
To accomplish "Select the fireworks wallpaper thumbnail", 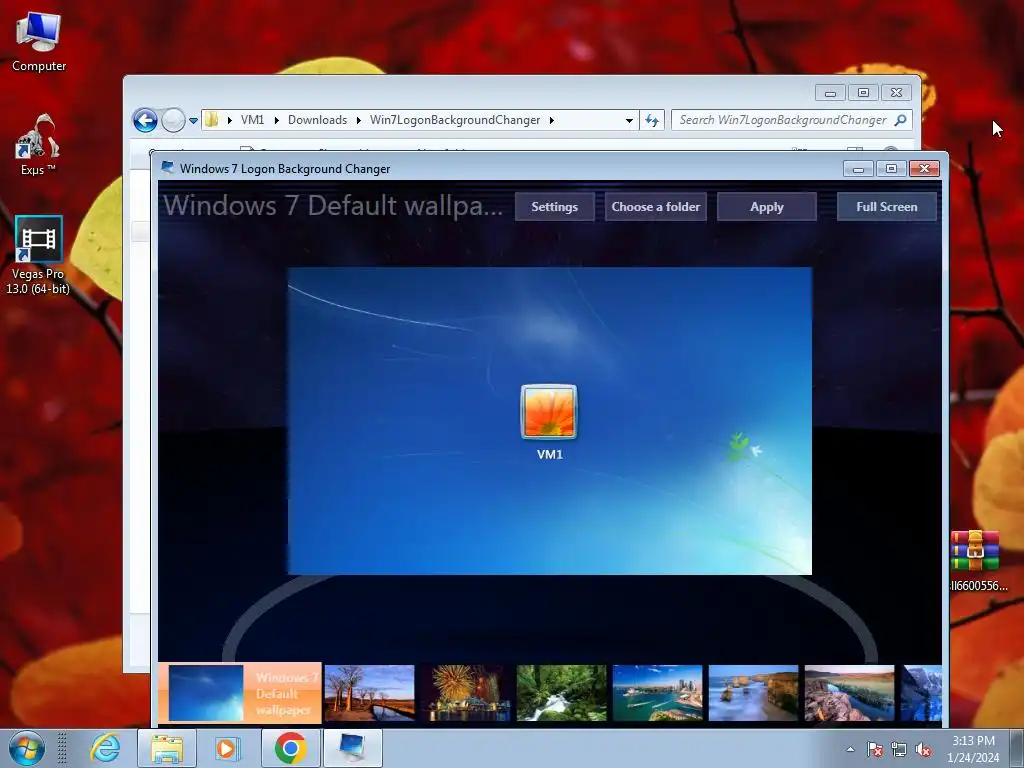I will [466, 693].
